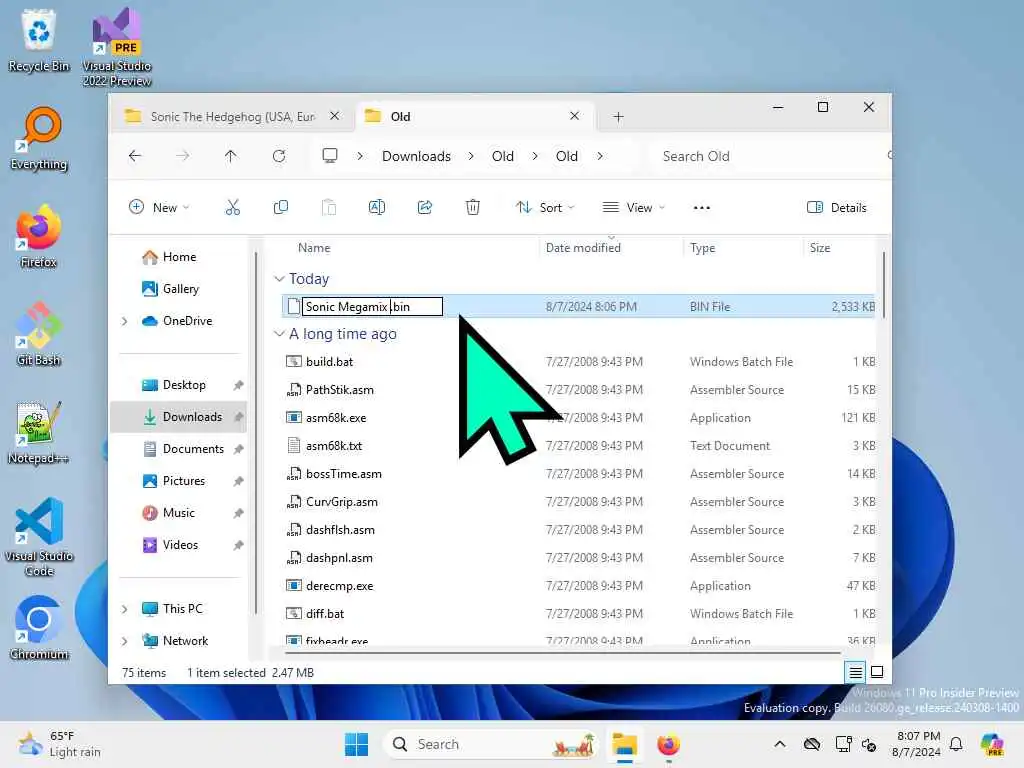This screenshot has width=1024, height=768.
Task: Sort by Date modified column header
Action: click(583, 248)
